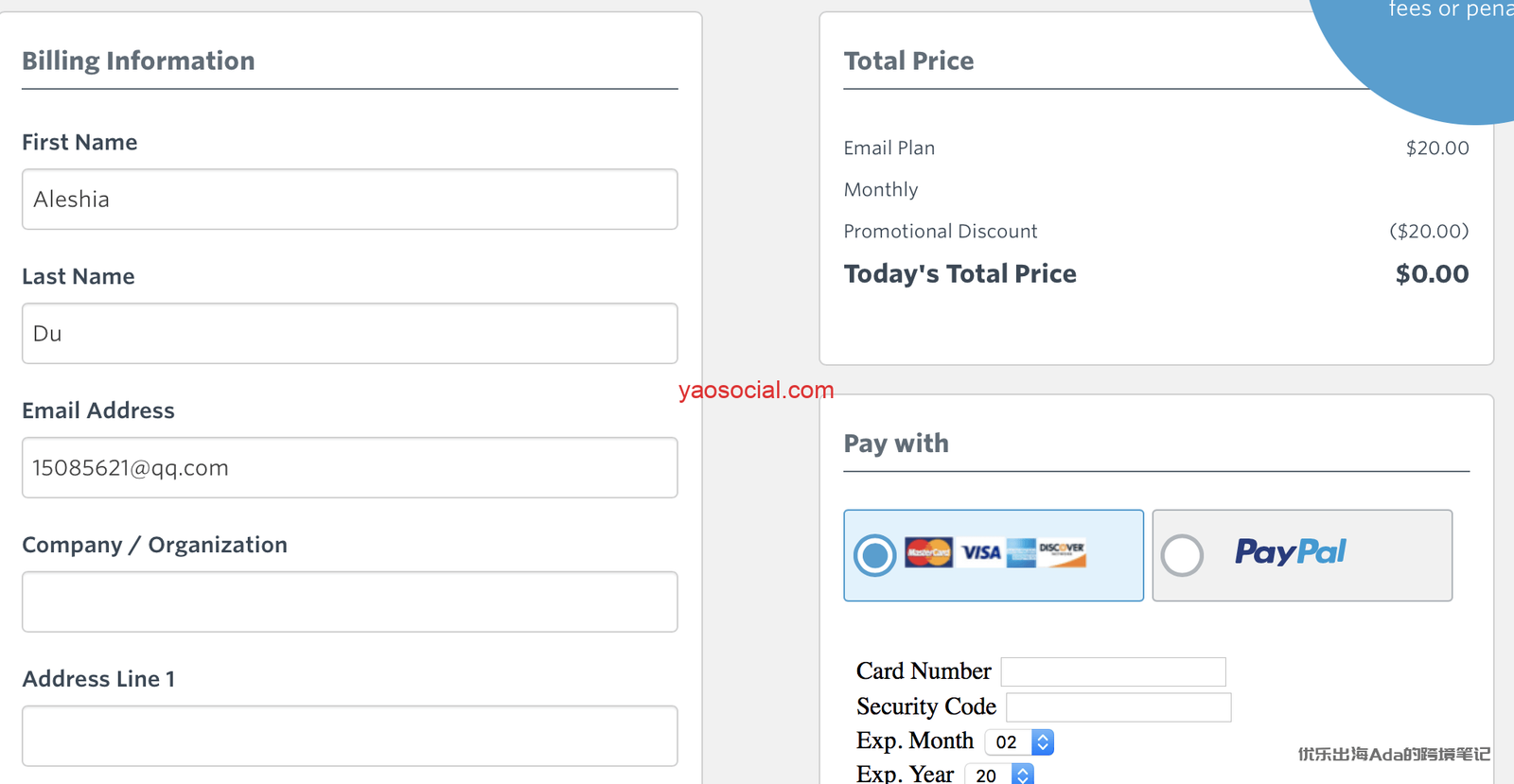Click the $0.00 today's total amount

[x=1432, y=274]
